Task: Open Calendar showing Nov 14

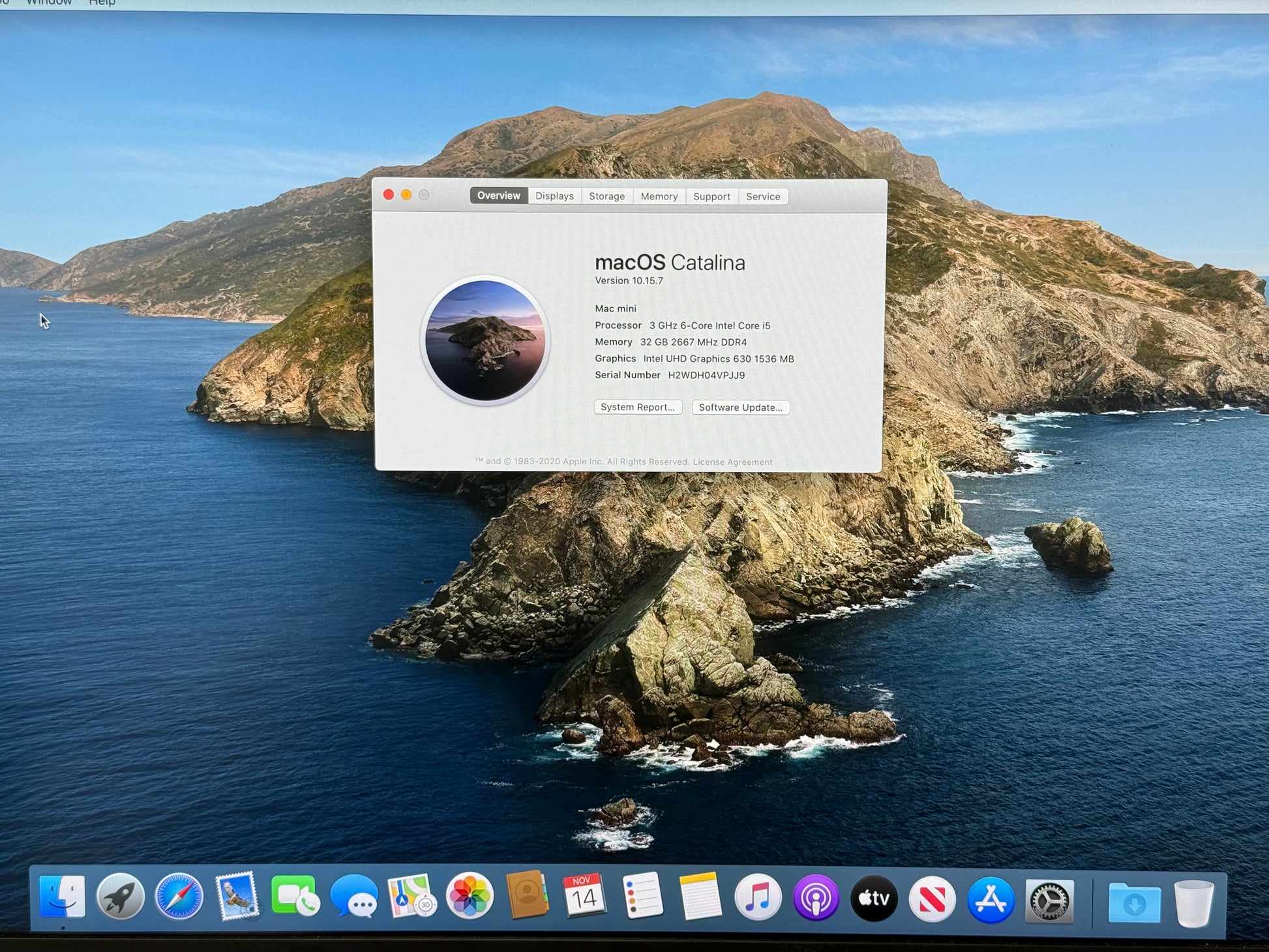Action: click(584, 896)
